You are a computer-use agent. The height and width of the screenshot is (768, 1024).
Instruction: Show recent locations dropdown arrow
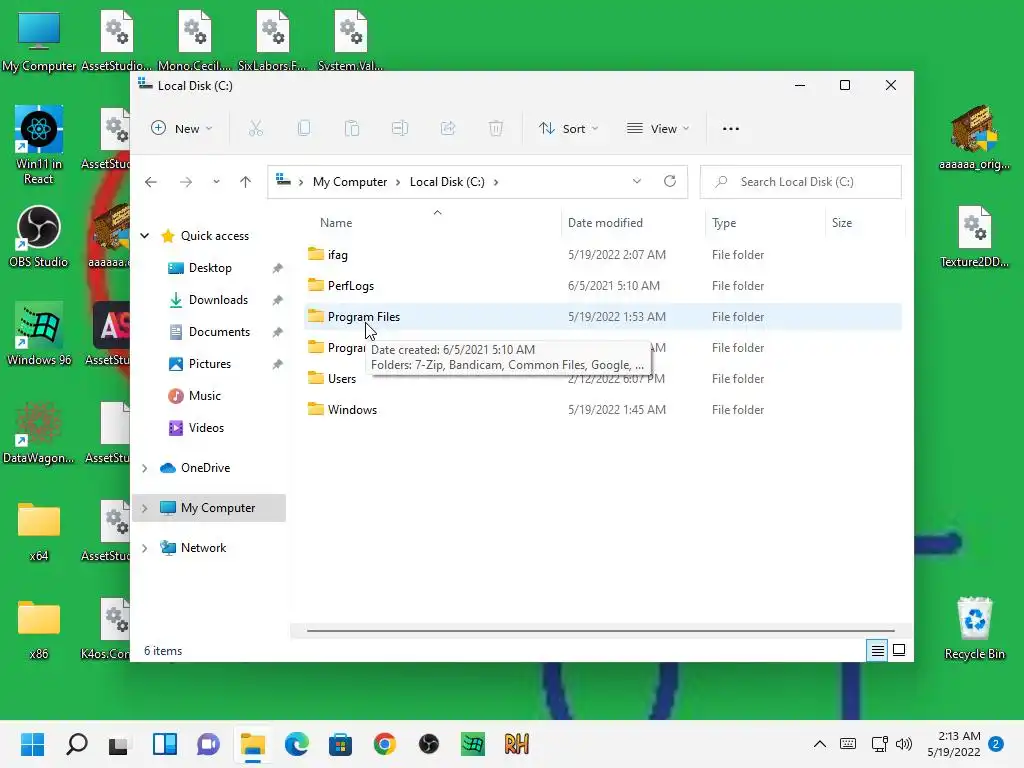(x=216, y=182)
